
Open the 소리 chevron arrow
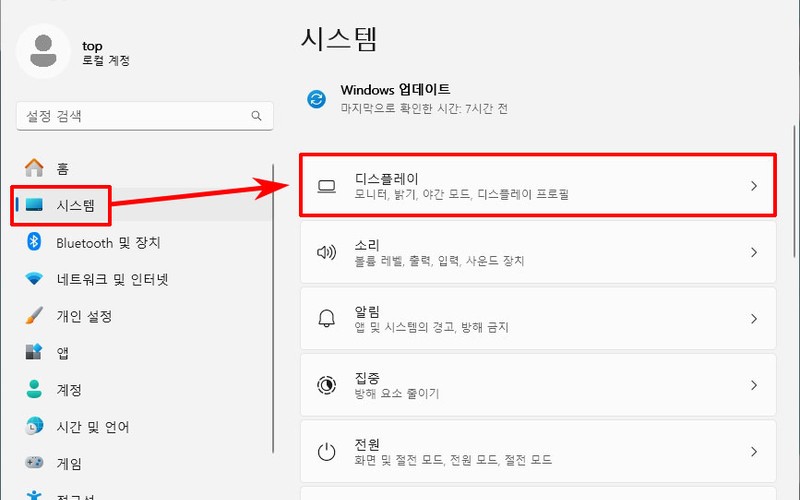(x=754, y=252)
